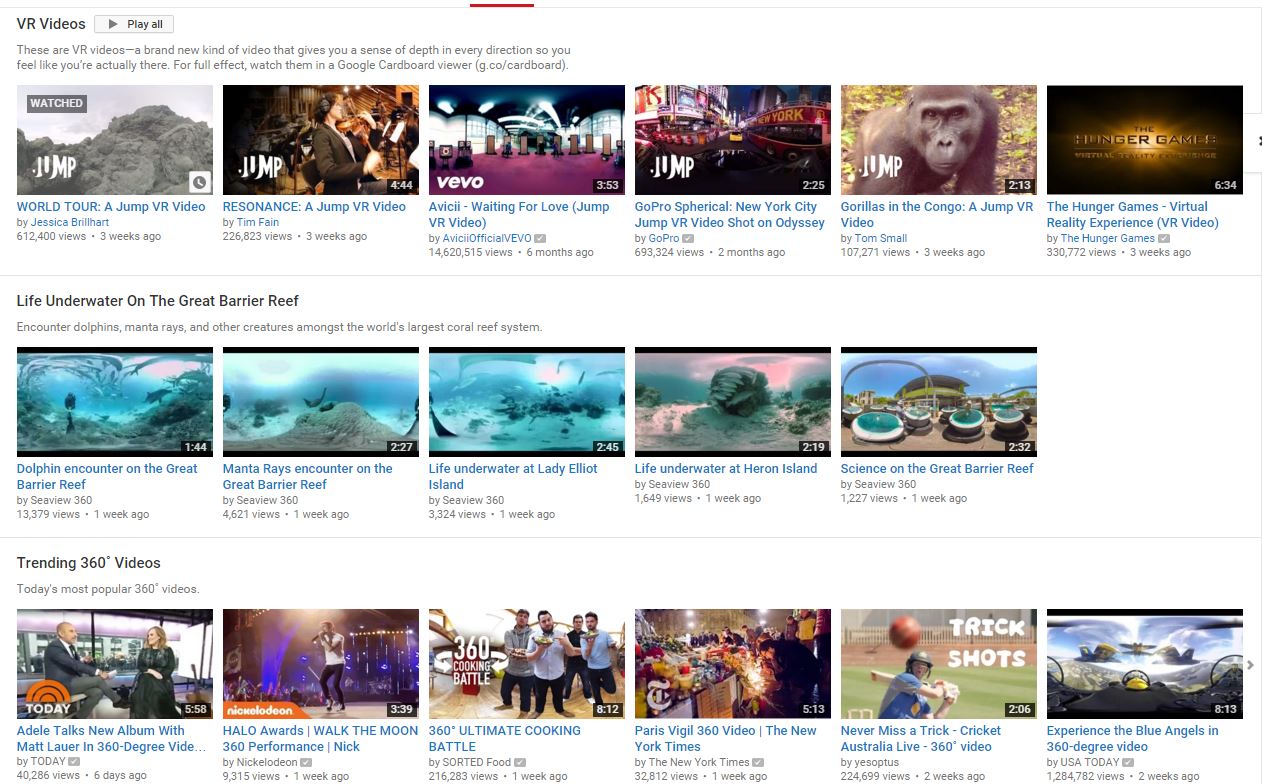Visit Seaview 360 channel under Science on the Reef
This screenshot has width=1262, height=784.
(885, 484)
